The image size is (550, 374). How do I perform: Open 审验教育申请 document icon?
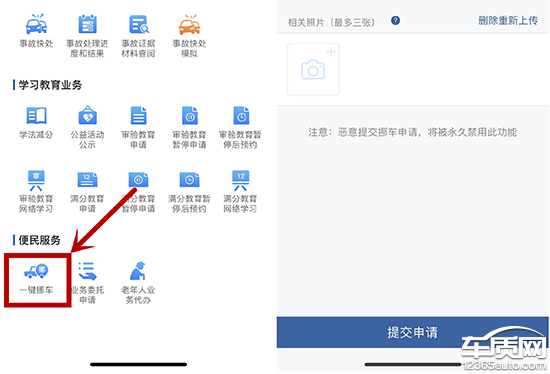click(138, 115)
